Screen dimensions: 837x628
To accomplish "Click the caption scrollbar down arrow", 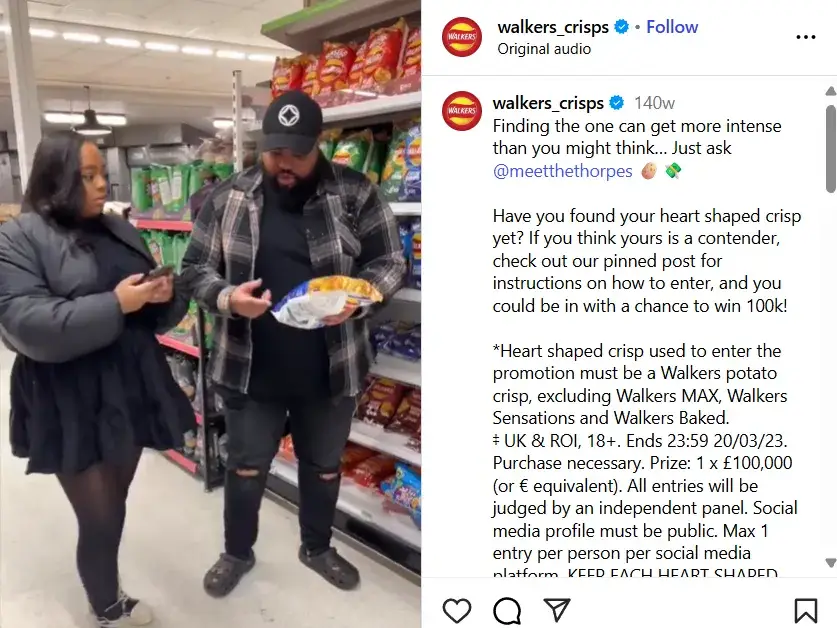I will point(831,562).
